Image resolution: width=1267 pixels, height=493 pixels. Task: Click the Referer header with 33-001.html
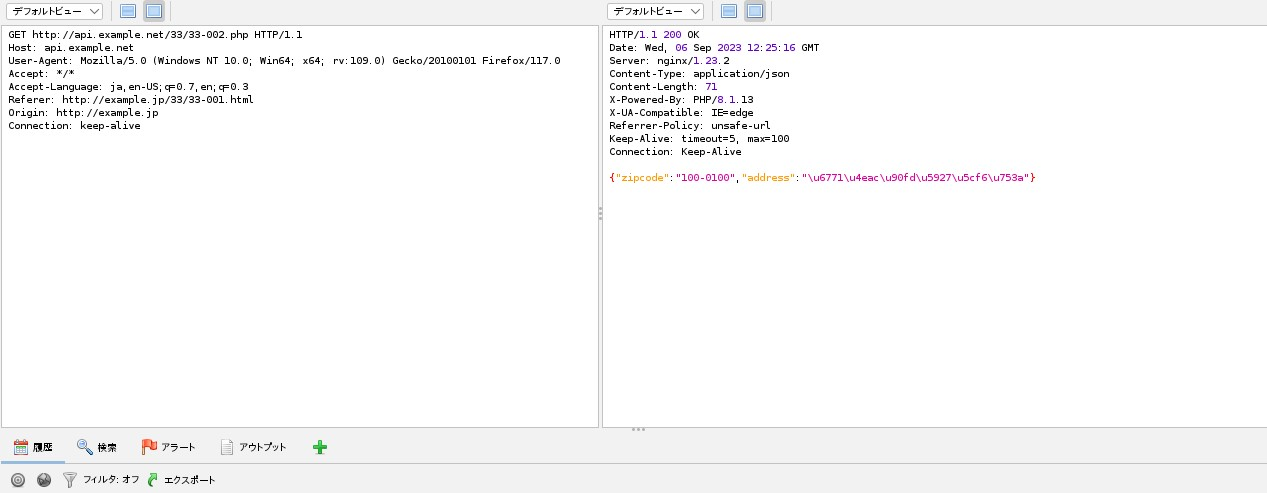131,100
